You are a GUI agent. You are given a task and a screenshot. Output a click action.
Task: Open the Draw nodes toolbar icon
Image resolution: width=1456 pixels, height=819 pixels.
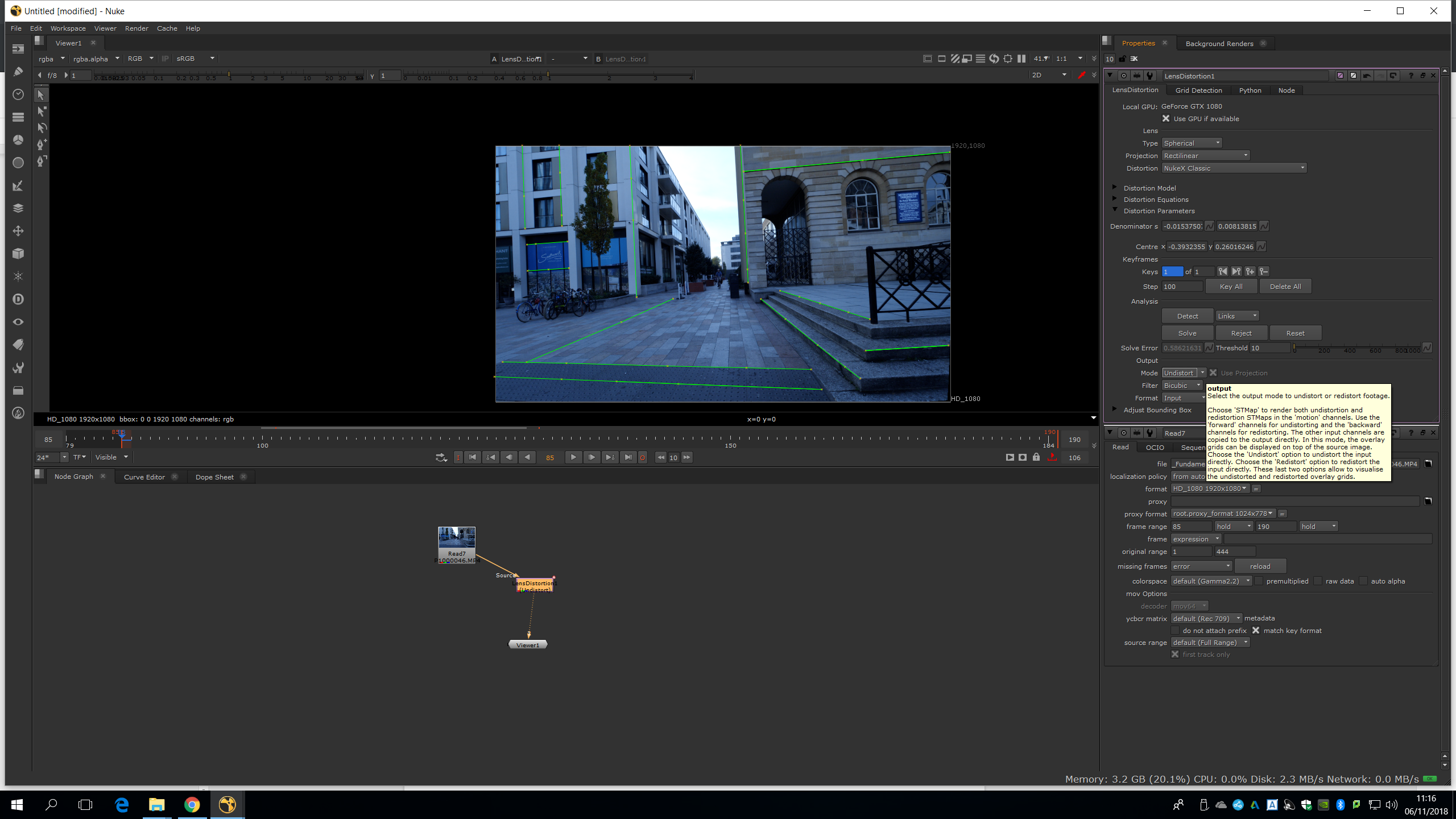(18, 72)
